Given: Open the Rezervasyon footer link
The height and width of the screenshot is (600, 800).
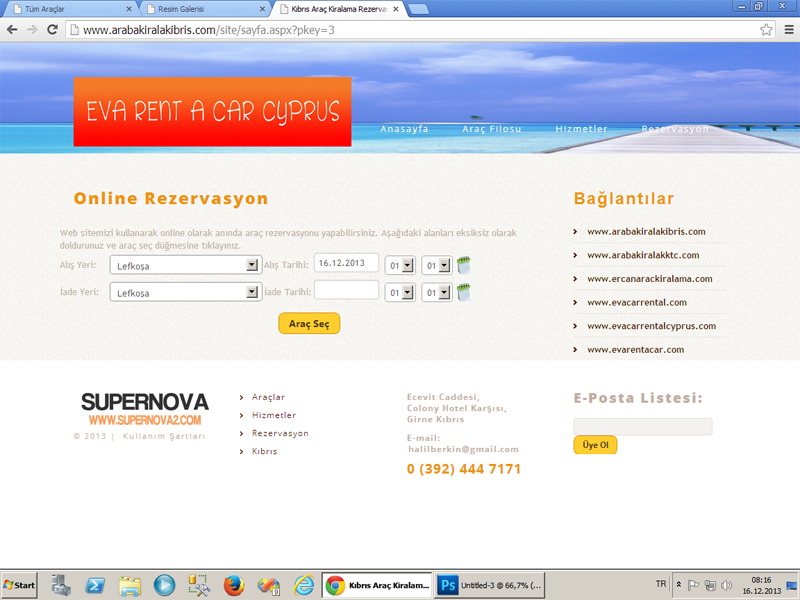Looking at the screenshot, I should 280,433.
